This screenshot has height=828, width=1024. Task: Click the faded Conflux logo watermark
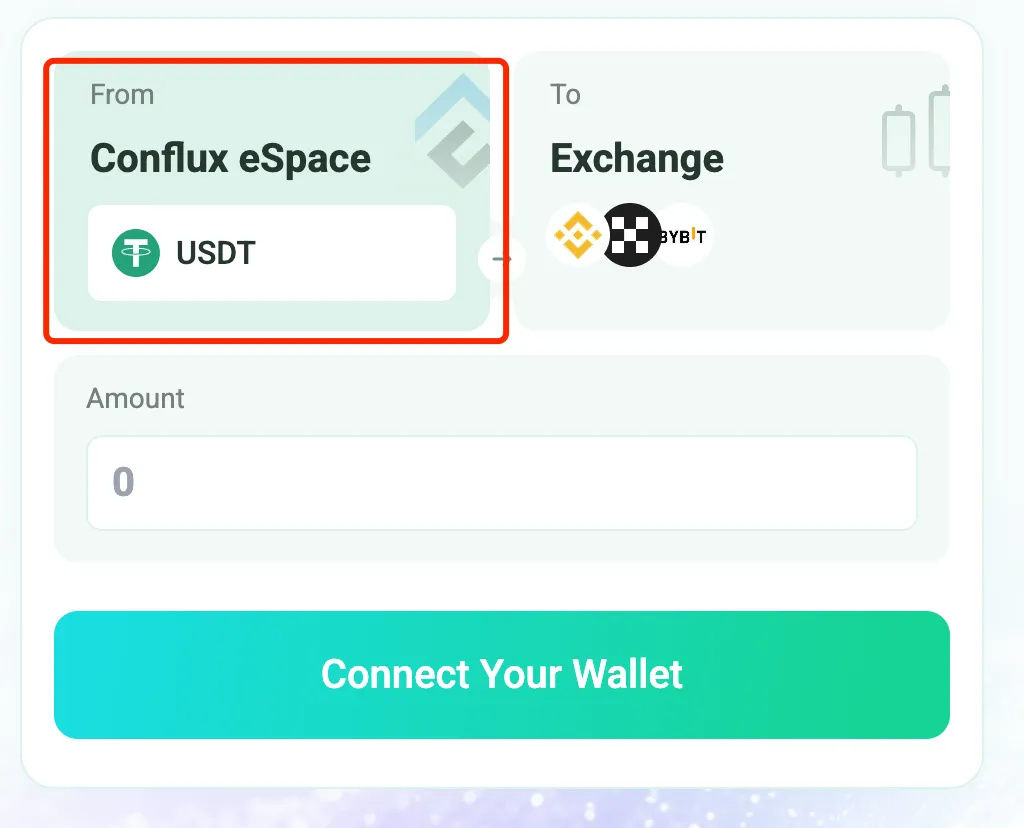(x=453, y=131)
